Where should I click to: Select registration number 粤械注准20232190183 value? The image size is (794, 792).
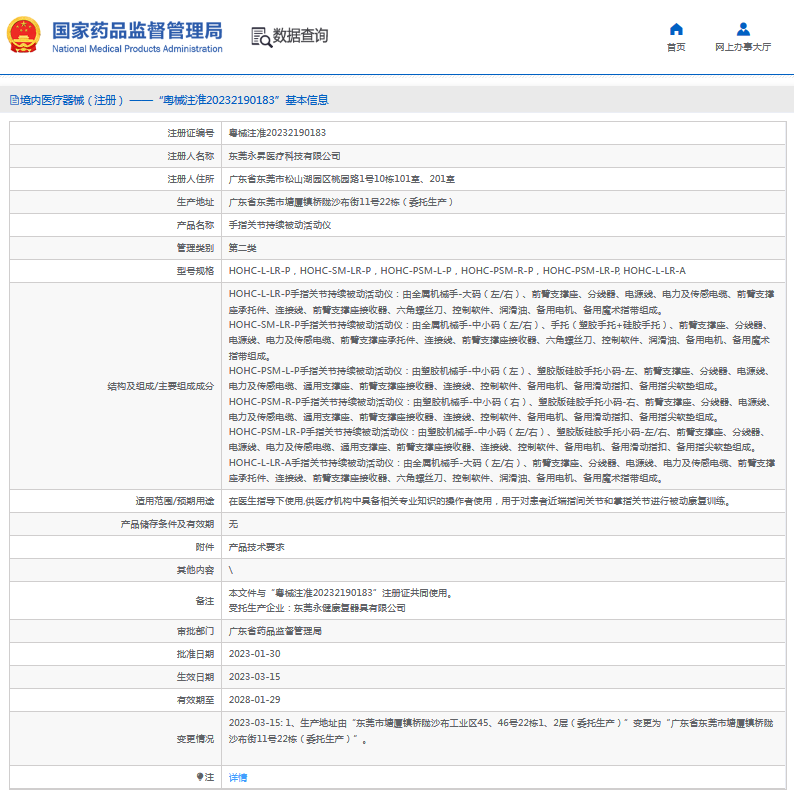tap(277, 133)
